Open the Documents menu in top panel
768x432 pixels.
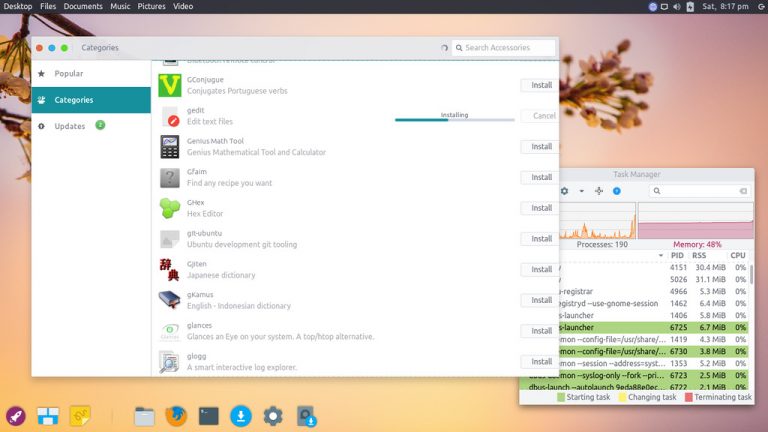(83, 6)
